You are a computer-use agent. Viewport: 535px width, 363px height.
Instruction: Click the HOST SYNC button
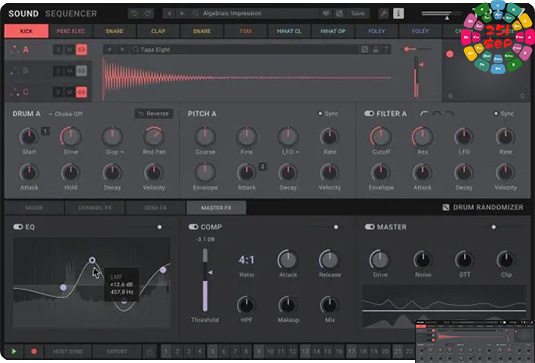(68, 351)
